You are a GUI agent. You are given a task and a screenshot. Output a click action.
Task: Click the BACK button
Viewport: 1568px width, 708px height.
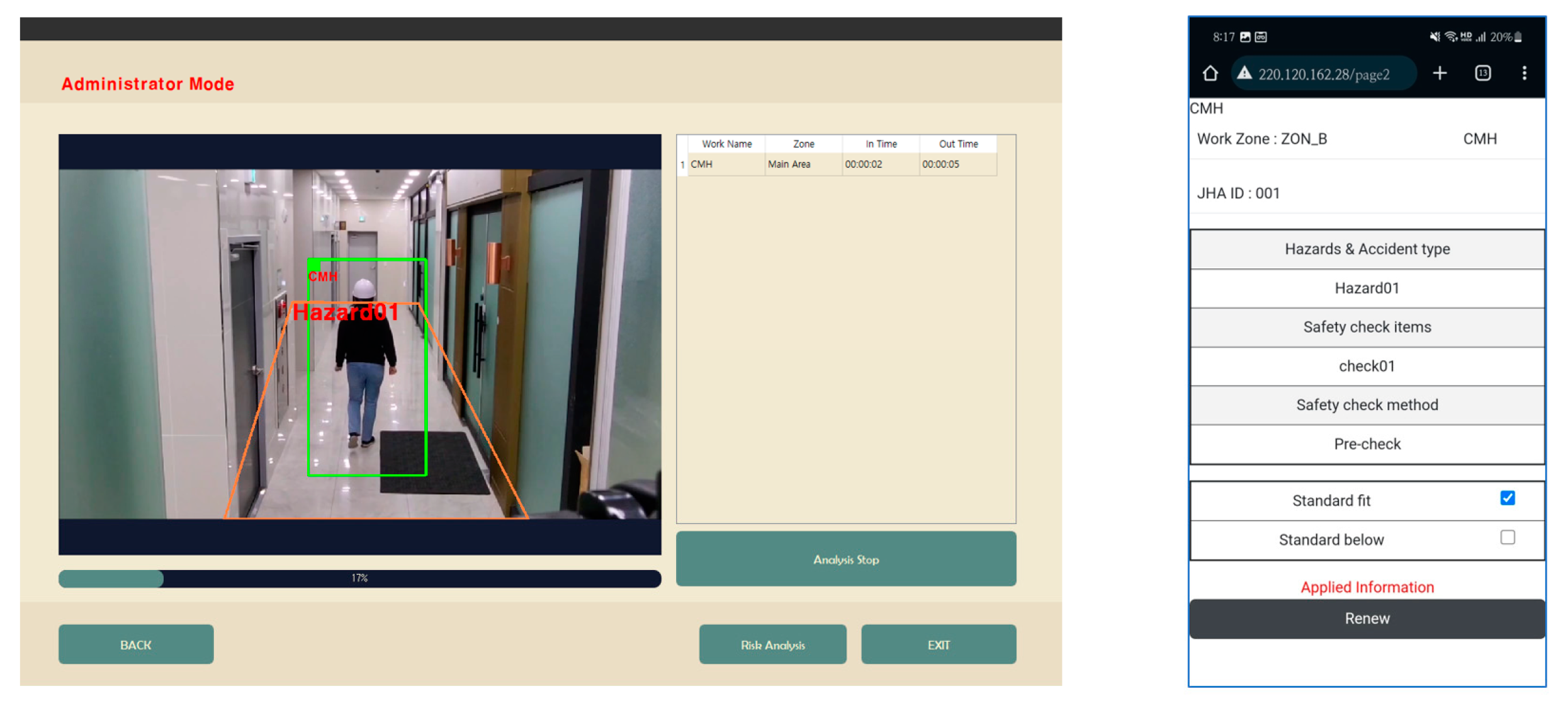[x=136, y=644]
